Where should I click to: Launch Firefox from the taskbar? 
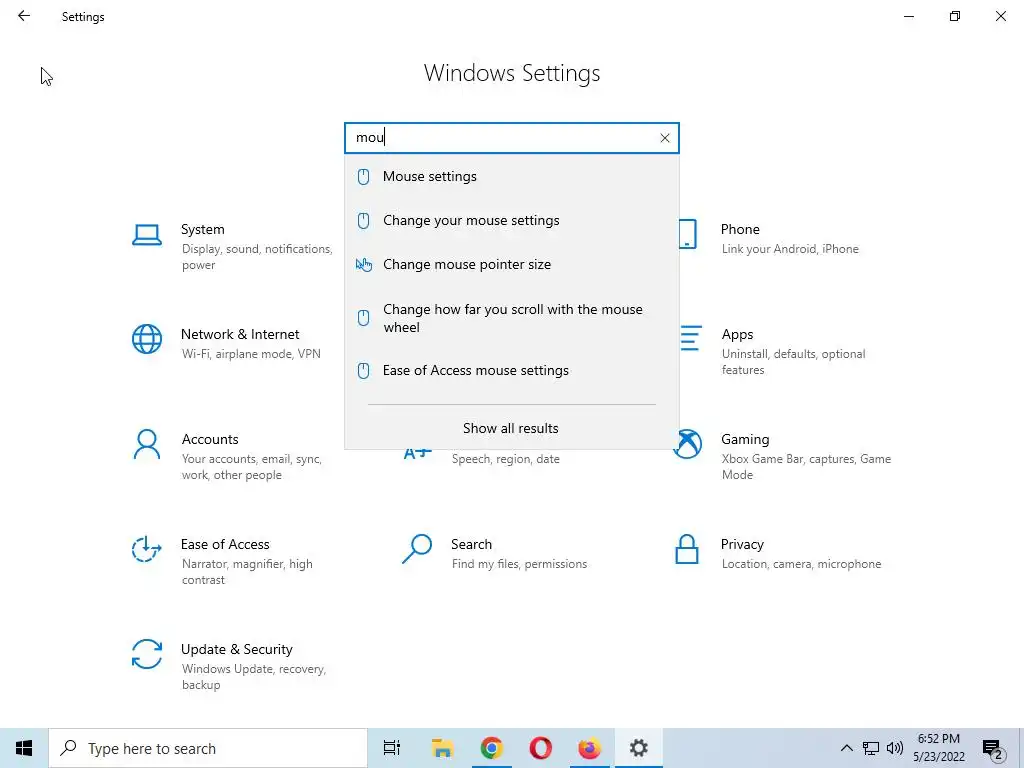[590, 748]
